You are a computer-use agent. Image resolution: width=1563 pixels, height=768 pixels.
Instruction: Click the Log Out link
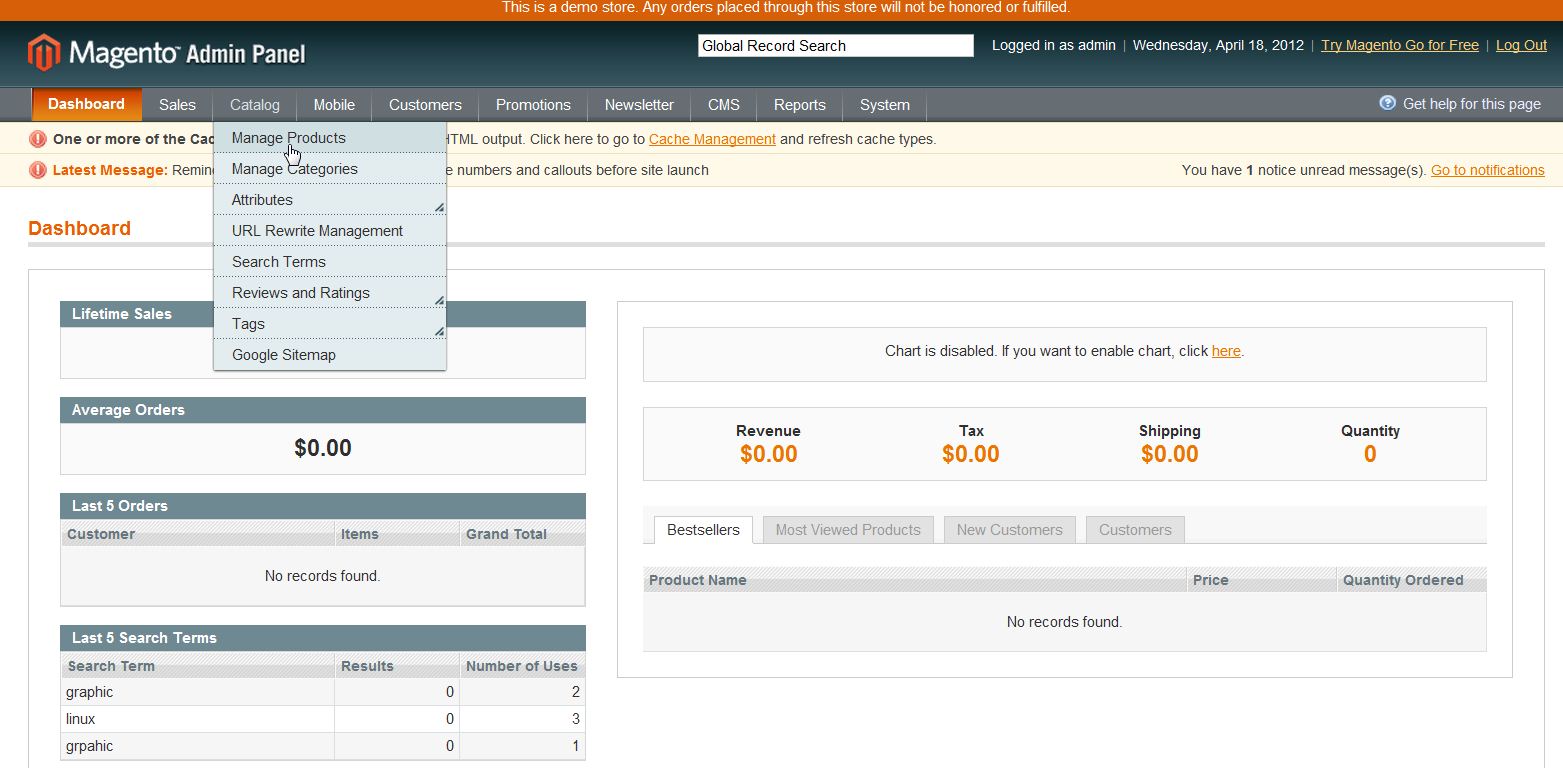tap(1521, 45)
